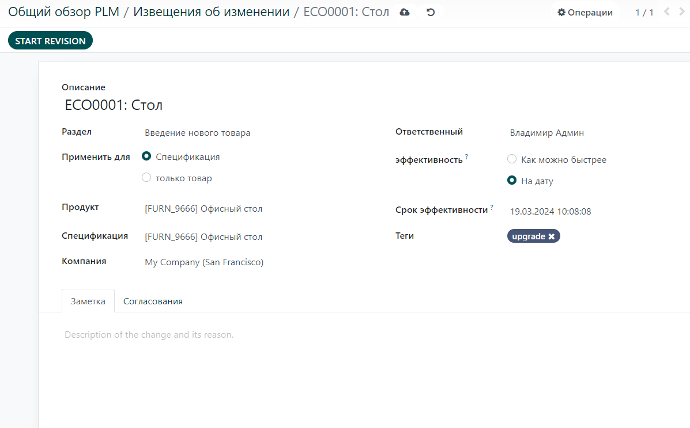The height and width of the screenshot is (428, 690).
Task: Click the START REVISION button
Action: click(50, 40)
